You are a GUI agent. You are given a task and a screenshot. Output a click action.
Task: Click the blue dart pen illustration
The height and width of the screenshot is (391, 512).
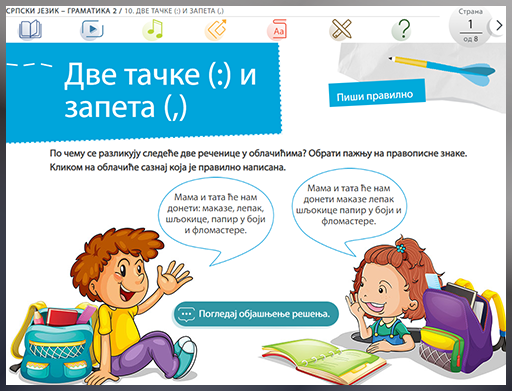pyautogui.click(x=442, y=68)
